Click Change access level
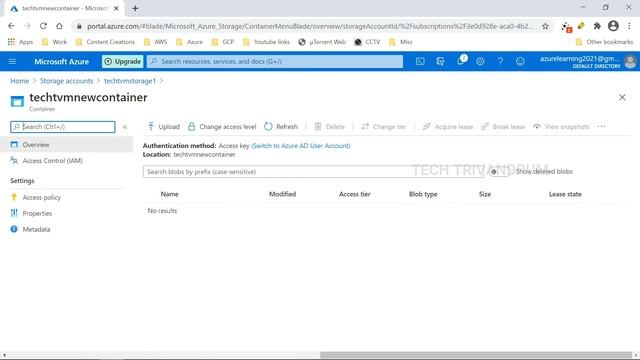Image resolution: width=640 pixels, height=360 pixels. 222,127
